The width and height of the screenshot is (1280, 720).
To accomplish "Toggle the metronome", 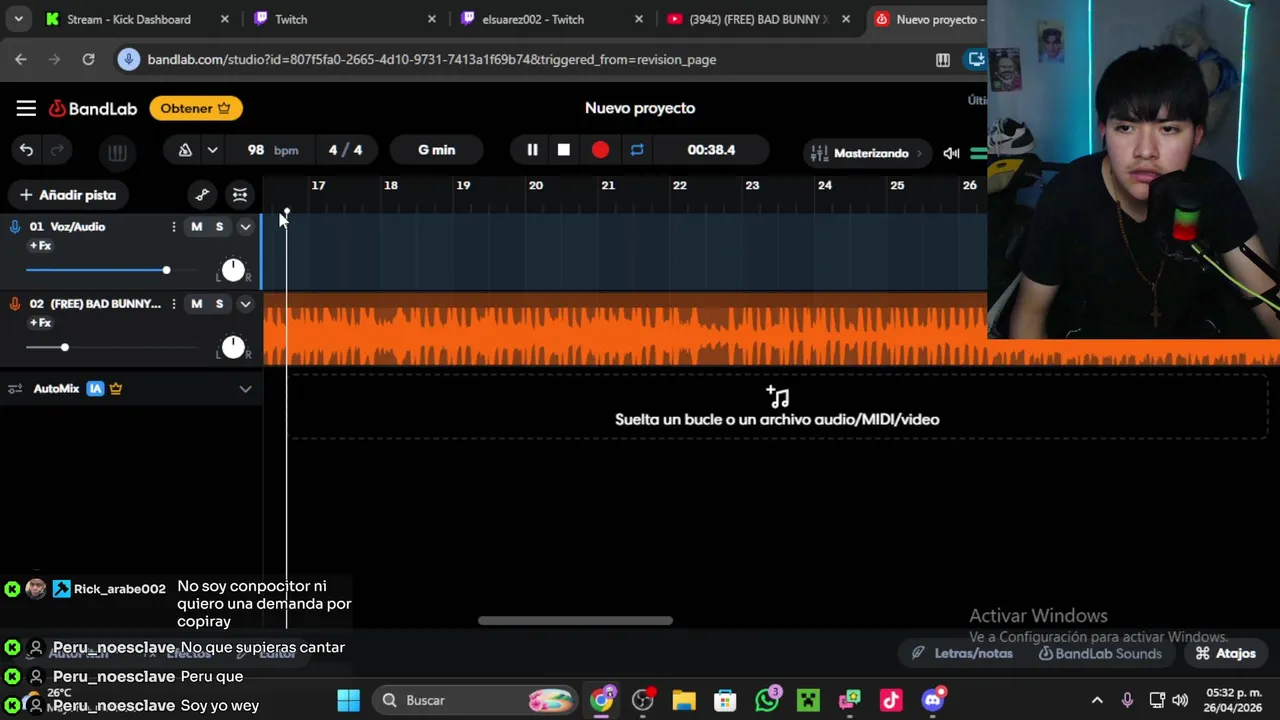I will pos(185,150).
